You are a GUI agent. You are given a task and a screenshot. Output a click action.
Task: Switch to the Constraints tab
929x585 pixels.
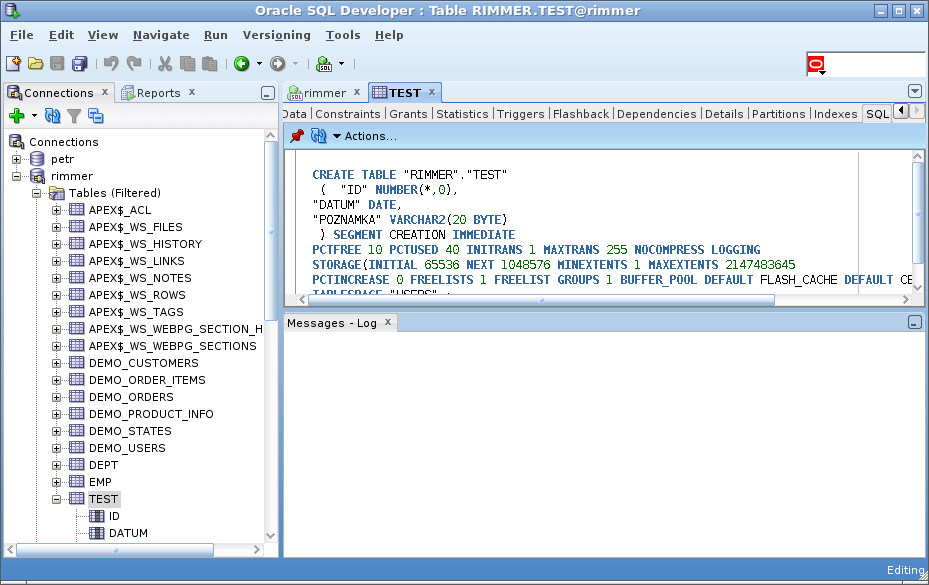(x=347, y=113)
